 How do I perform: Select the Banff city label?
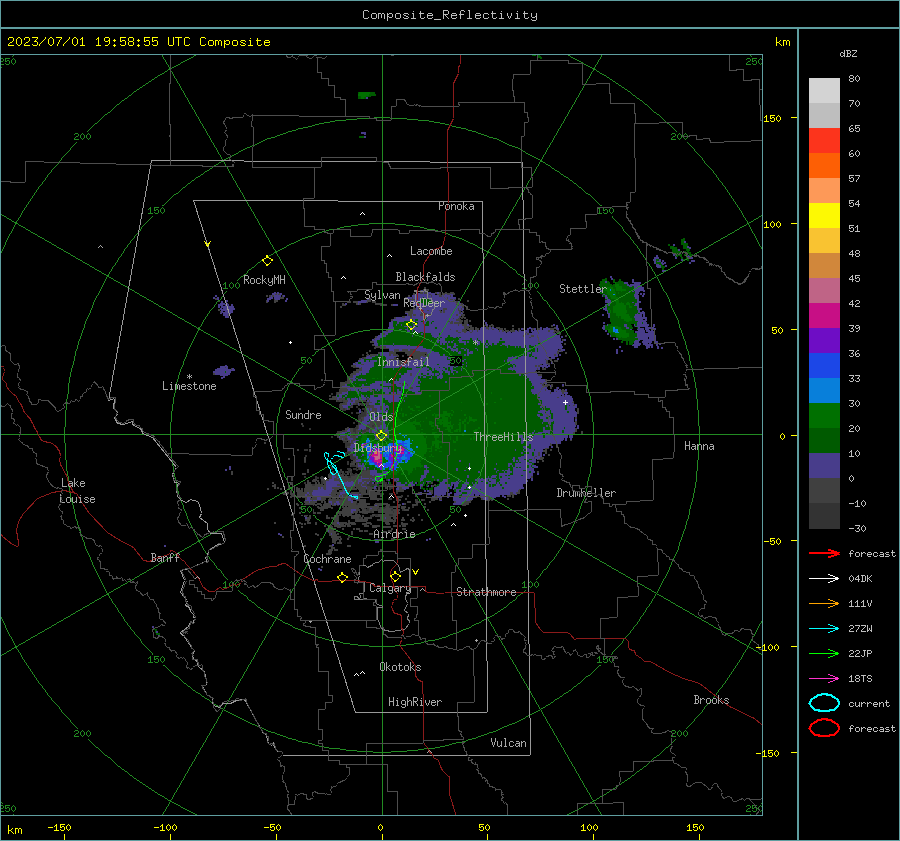165,557
